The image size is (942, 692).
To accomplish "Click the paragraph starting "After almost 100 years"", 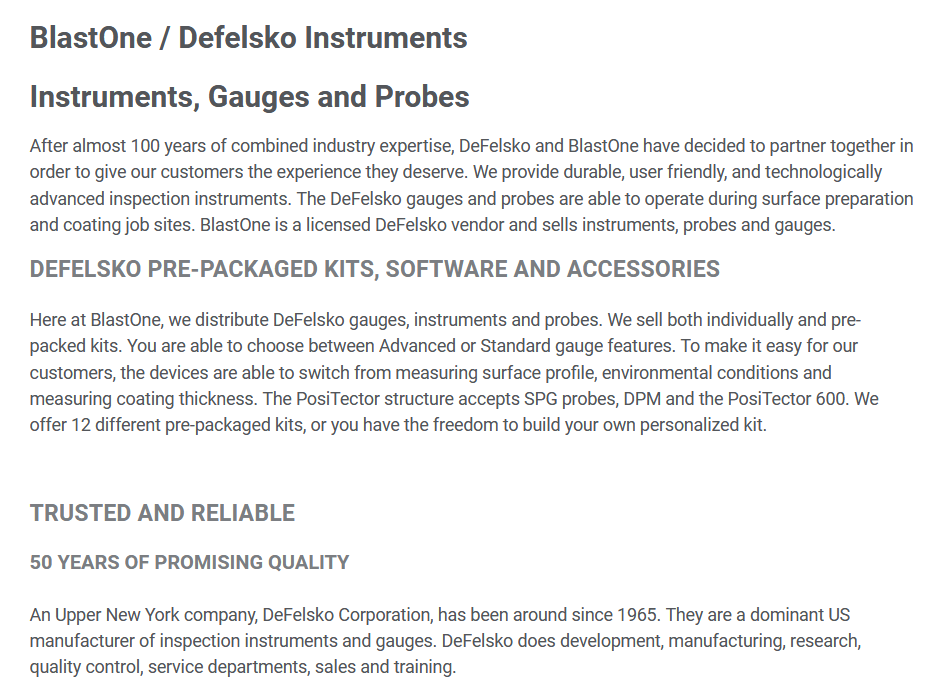I will coord(471,185).
